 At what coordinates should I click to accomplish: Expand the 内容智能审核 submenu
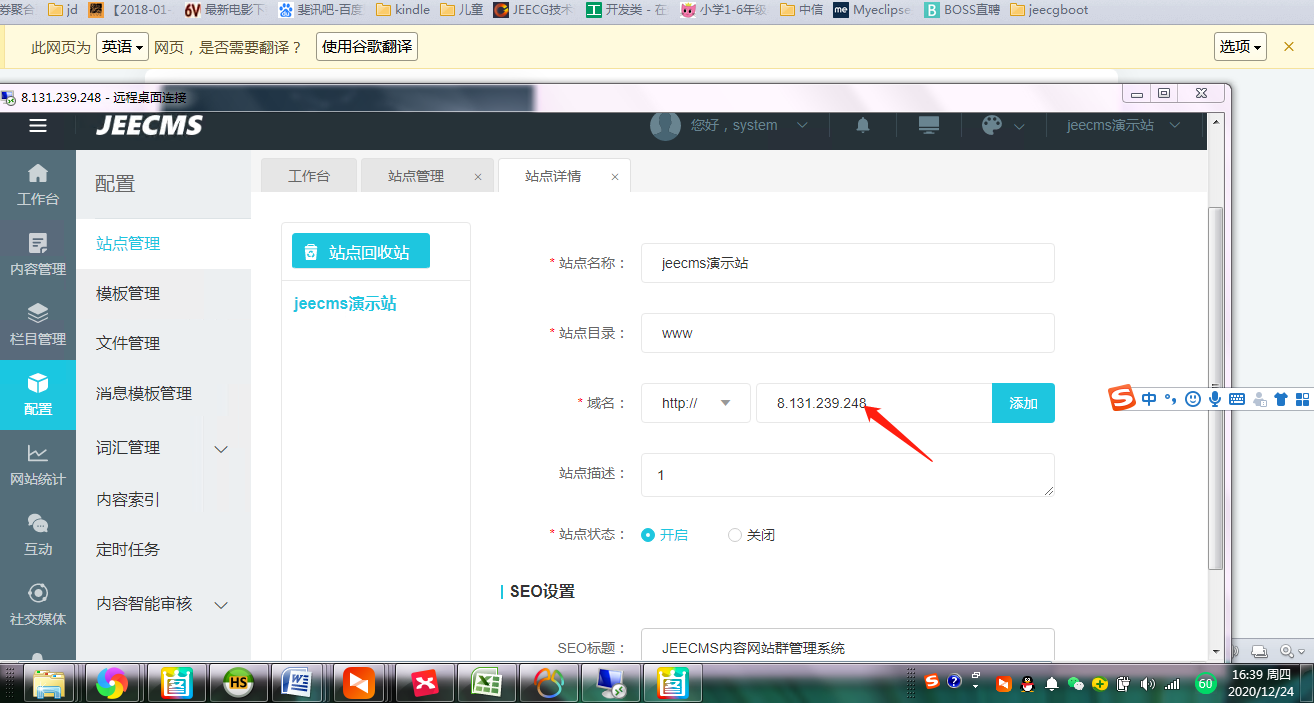(222, 605)
